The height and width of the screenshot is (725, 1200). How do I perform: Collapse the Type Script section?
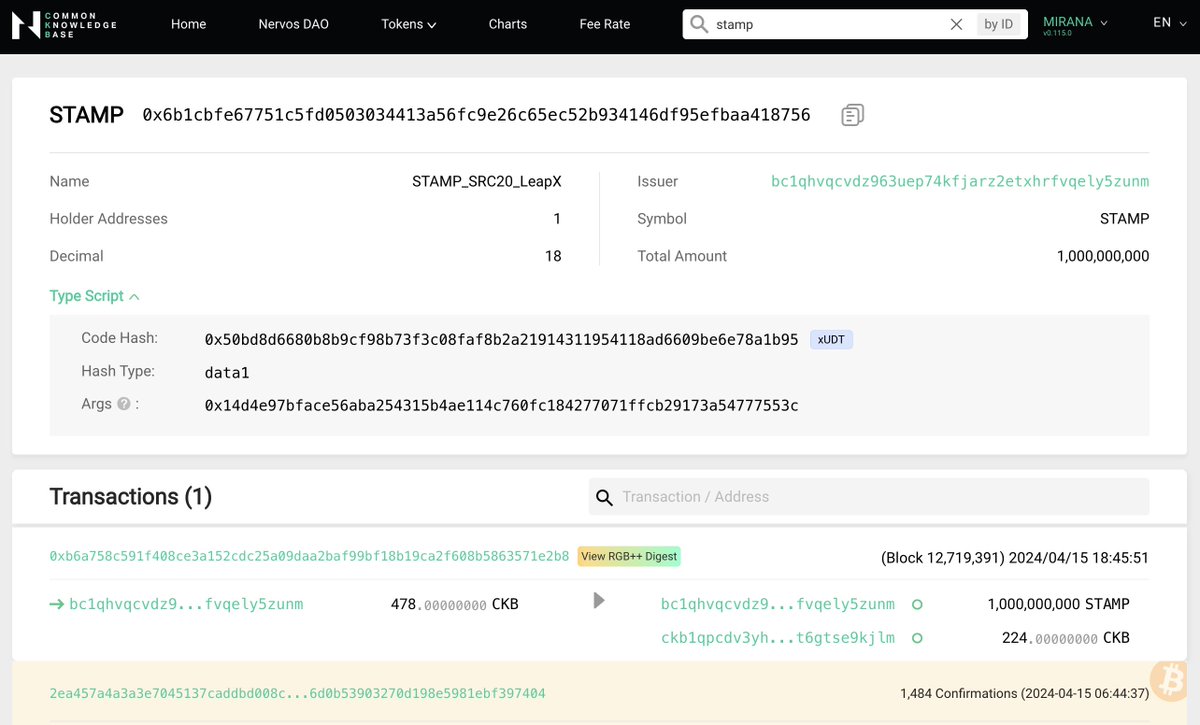pos(135,296)
